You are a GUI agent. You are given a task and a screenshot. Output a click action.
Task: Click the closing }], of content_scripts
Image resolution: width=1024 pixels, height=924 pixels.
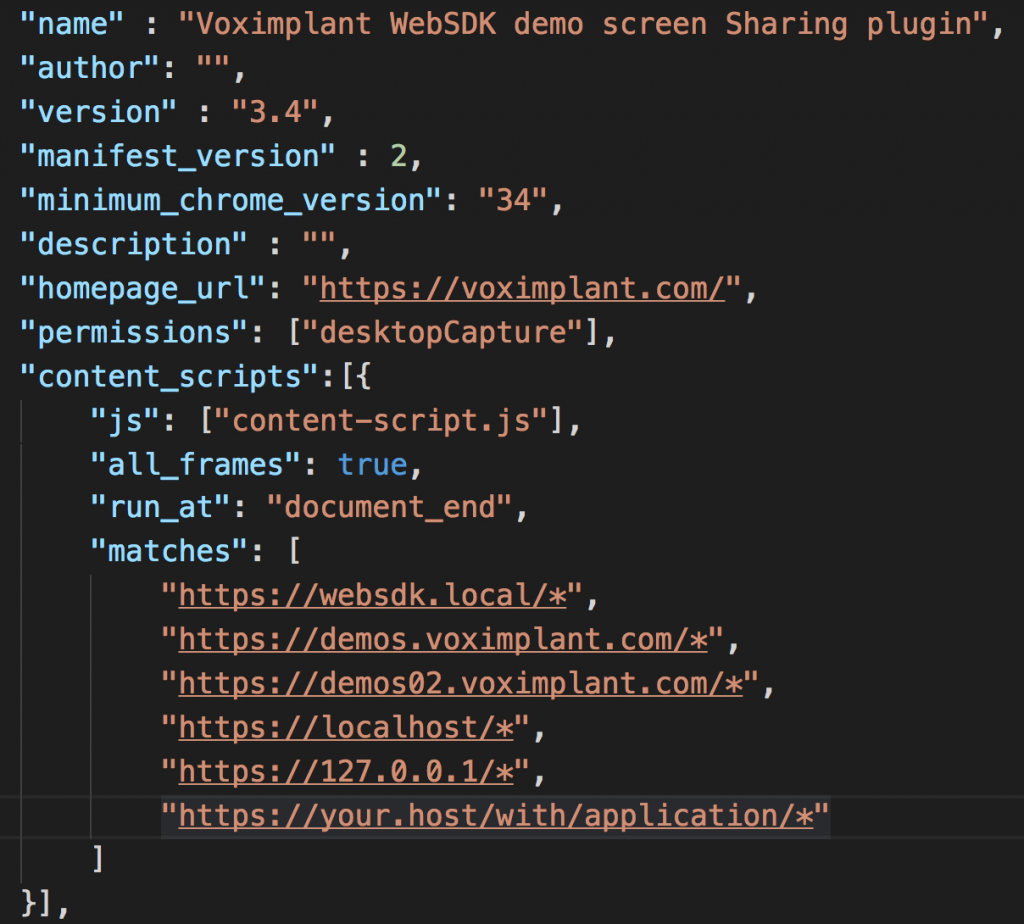click(45, 903)
